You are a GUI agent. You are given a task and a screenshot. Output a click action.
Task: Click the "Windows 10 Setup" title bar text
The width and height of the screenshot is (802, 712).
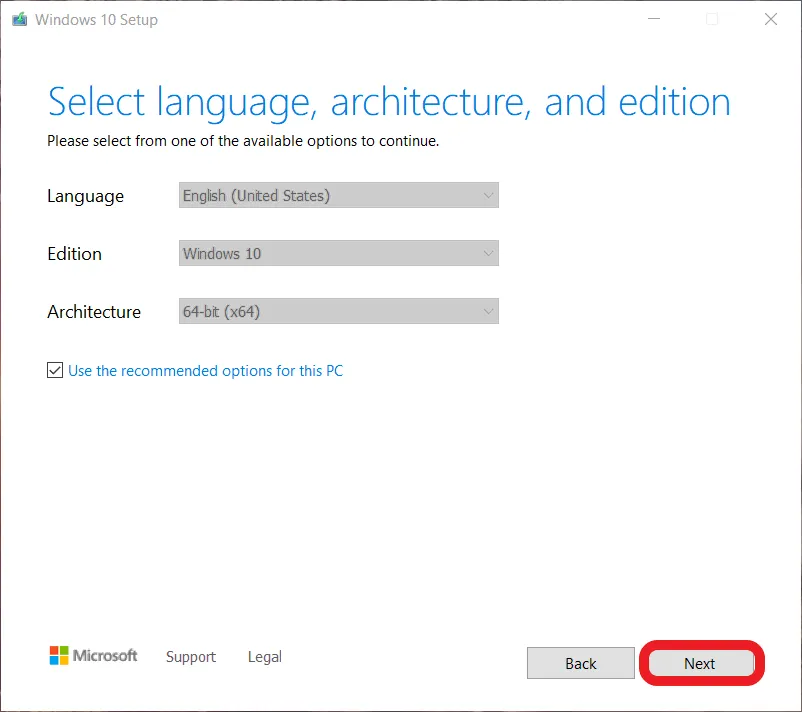[x=96, y=19]
